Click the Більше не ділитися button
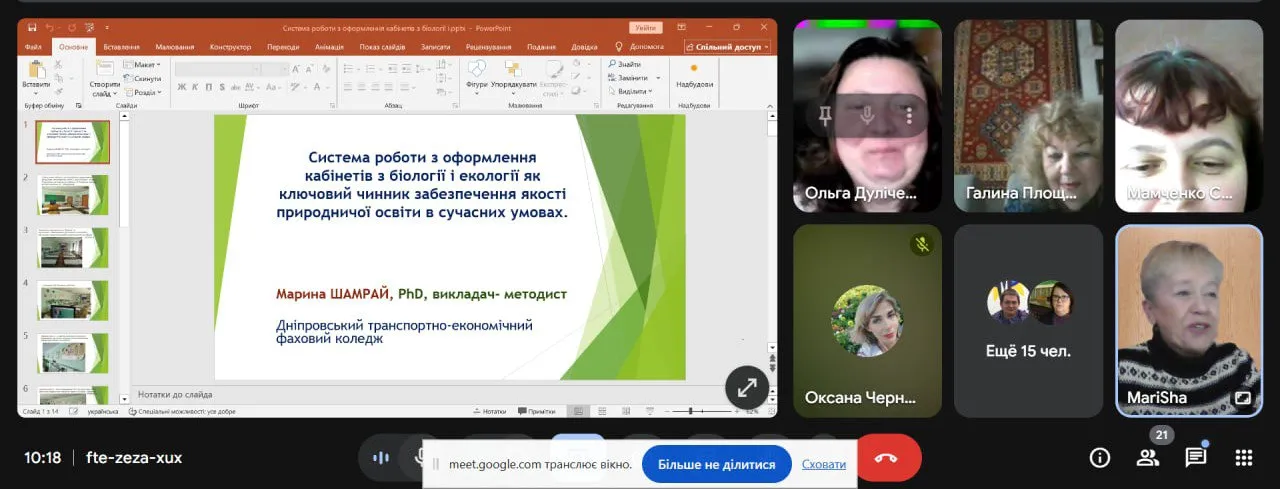The image size is (1280, 489). [x=716, y=464]
